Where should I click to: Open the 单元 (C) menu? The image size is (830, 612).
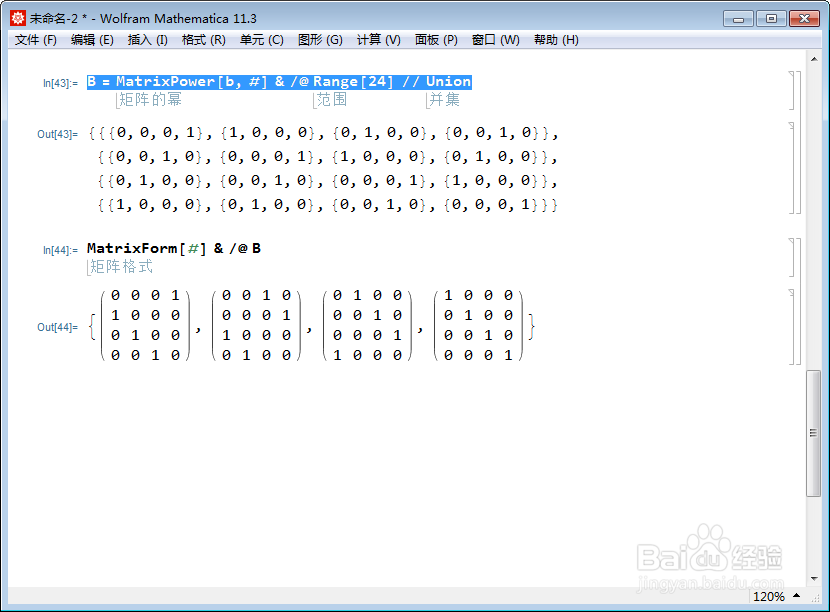[x=261, y=40]
